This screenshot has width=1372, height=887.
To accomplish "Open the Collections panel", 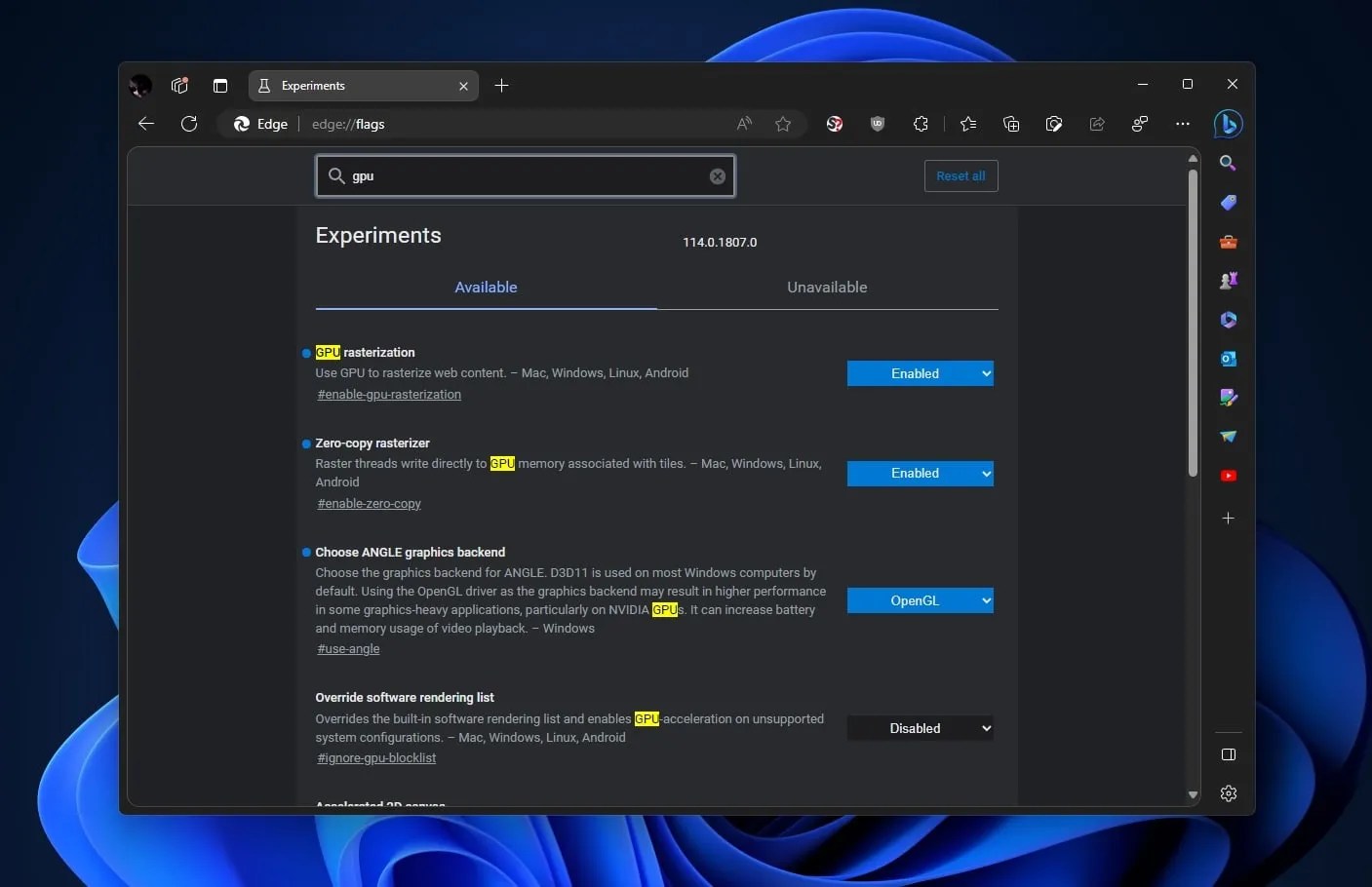I will coord(1011,124).
